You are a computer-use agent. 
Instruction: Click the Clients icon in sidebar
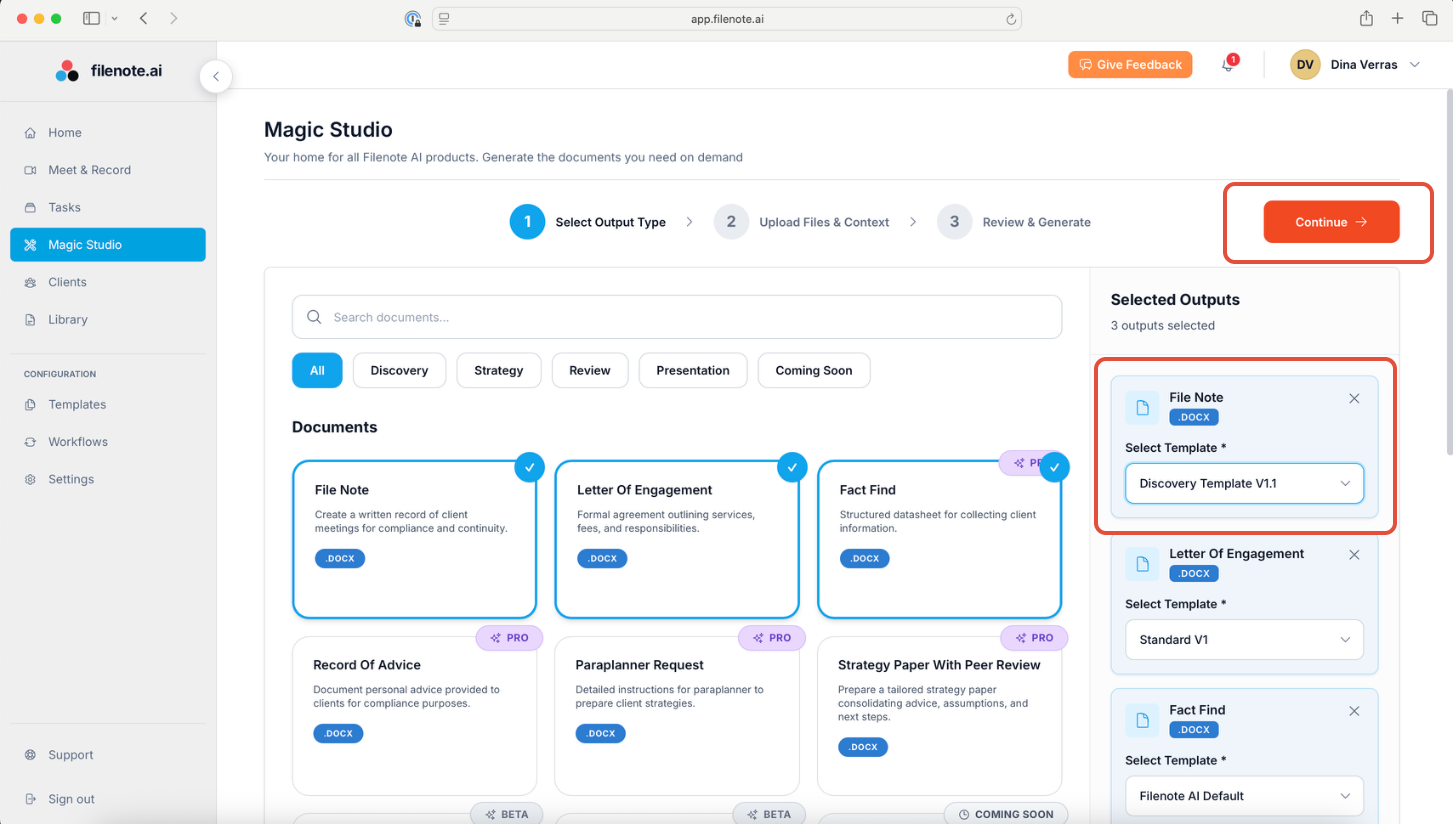pos(30,283)
